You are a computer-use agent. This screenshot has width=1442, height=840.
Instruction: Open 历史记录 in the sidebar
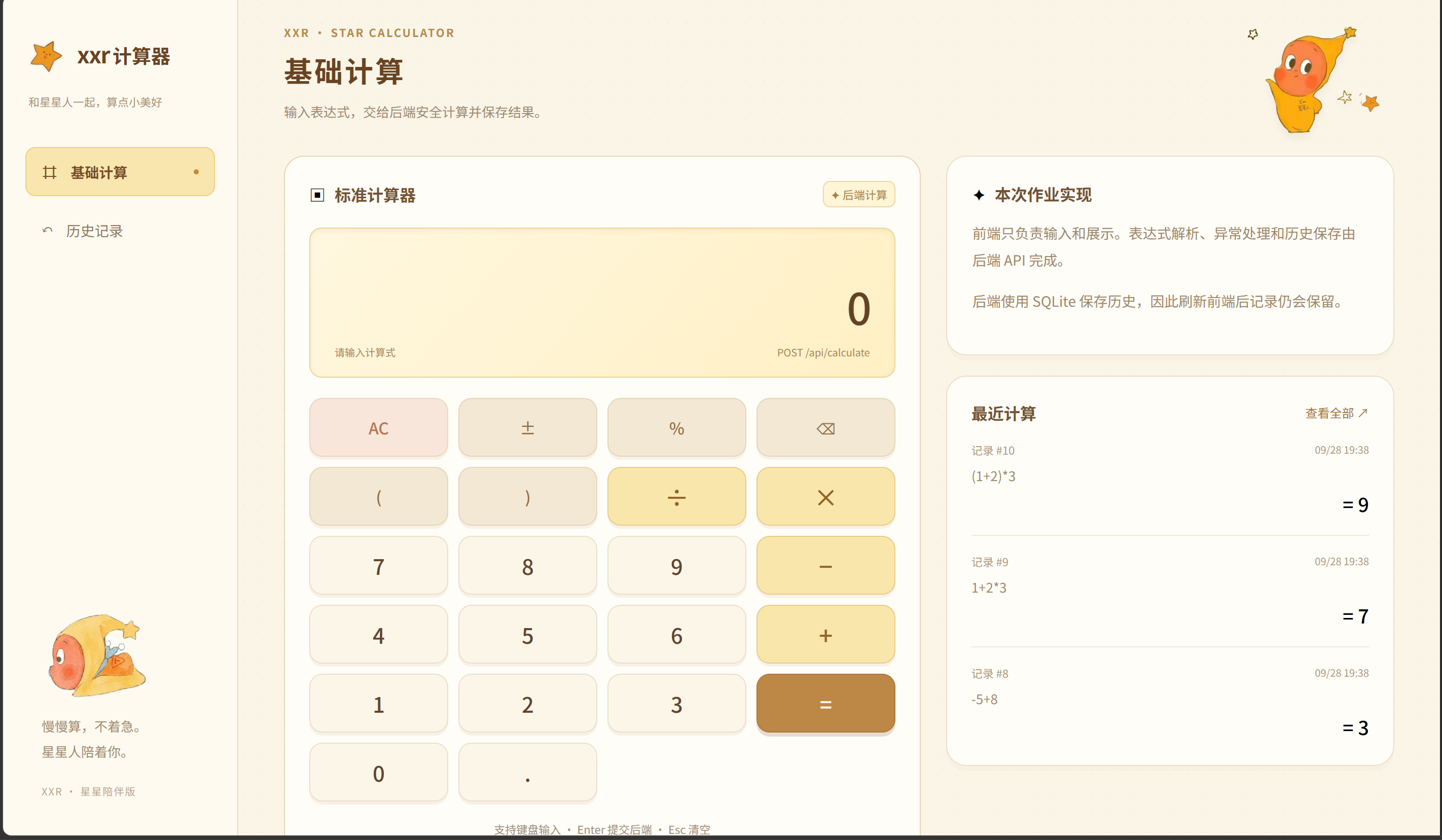[120, 231]
